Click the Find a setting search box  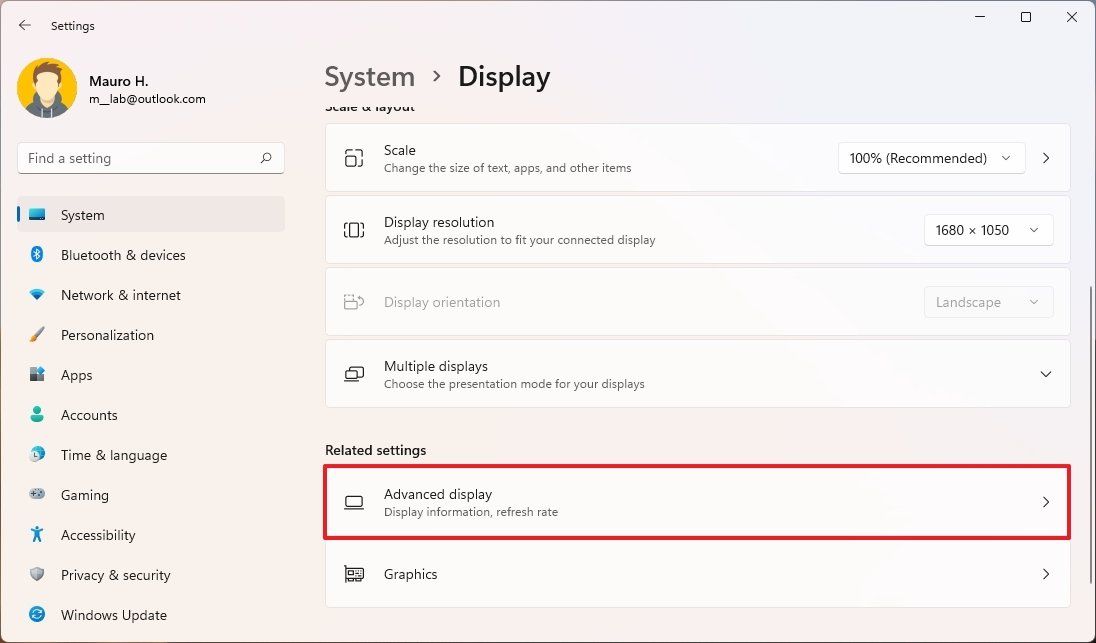[150, 158]
